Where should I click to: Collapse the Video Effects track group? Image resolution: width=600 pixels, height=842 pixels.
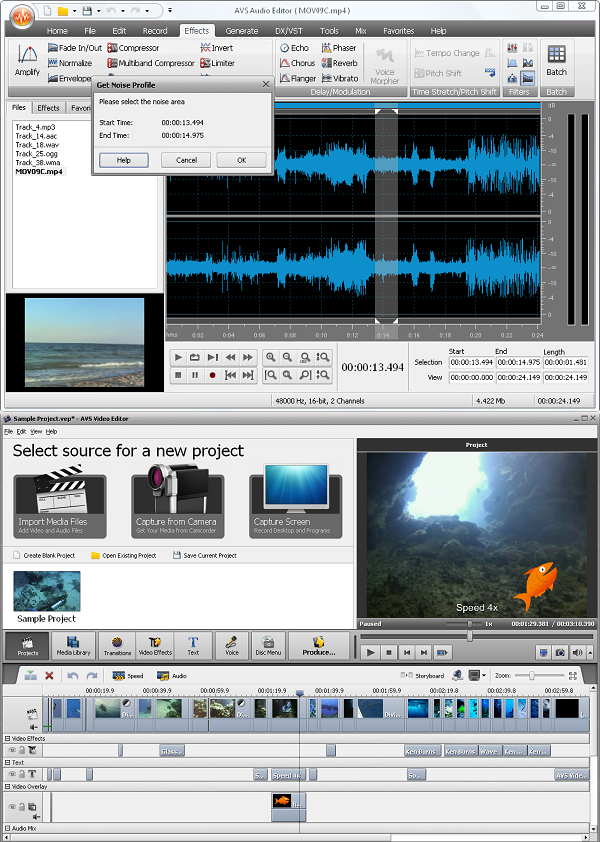pos(8,738)
